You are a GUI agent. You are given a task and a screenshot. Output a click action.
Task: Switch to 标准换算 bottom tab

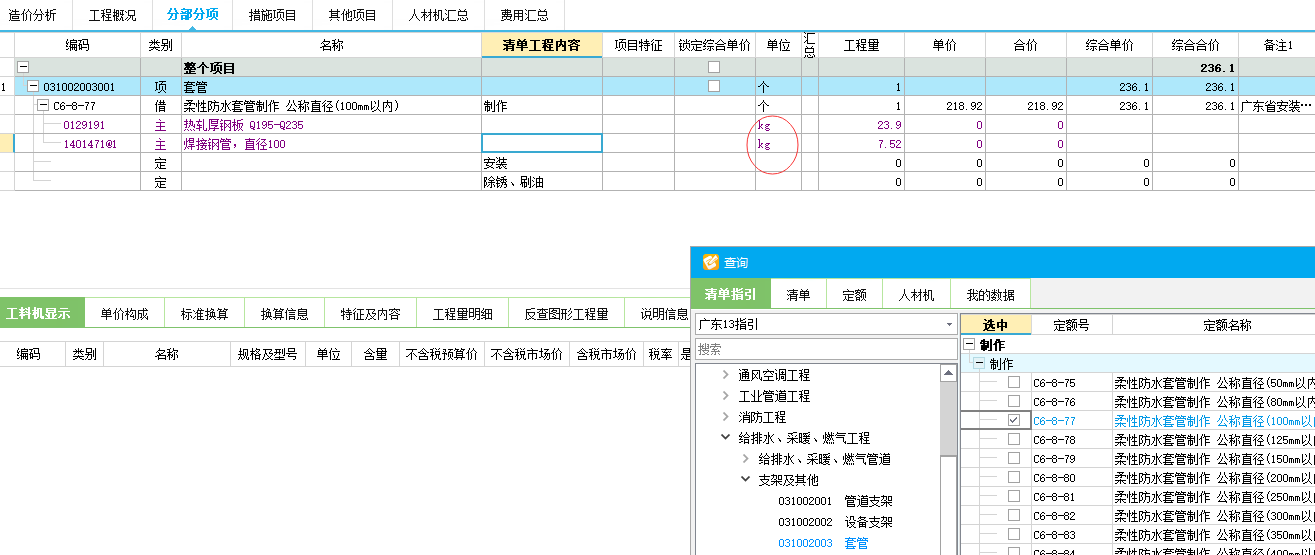204,314
